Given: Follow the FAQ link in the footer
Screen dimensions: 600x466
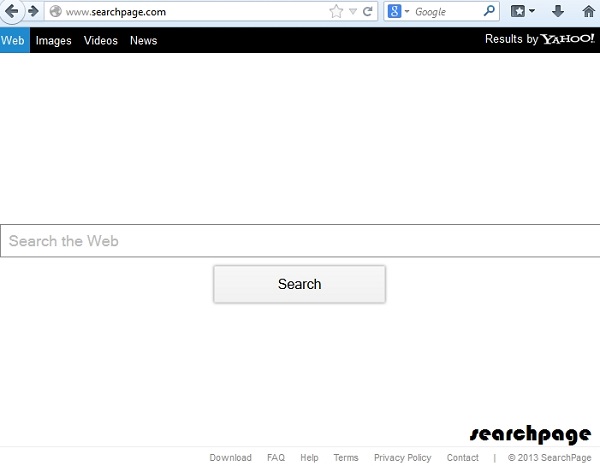Looking at the screenshot, I should (276, 458).
